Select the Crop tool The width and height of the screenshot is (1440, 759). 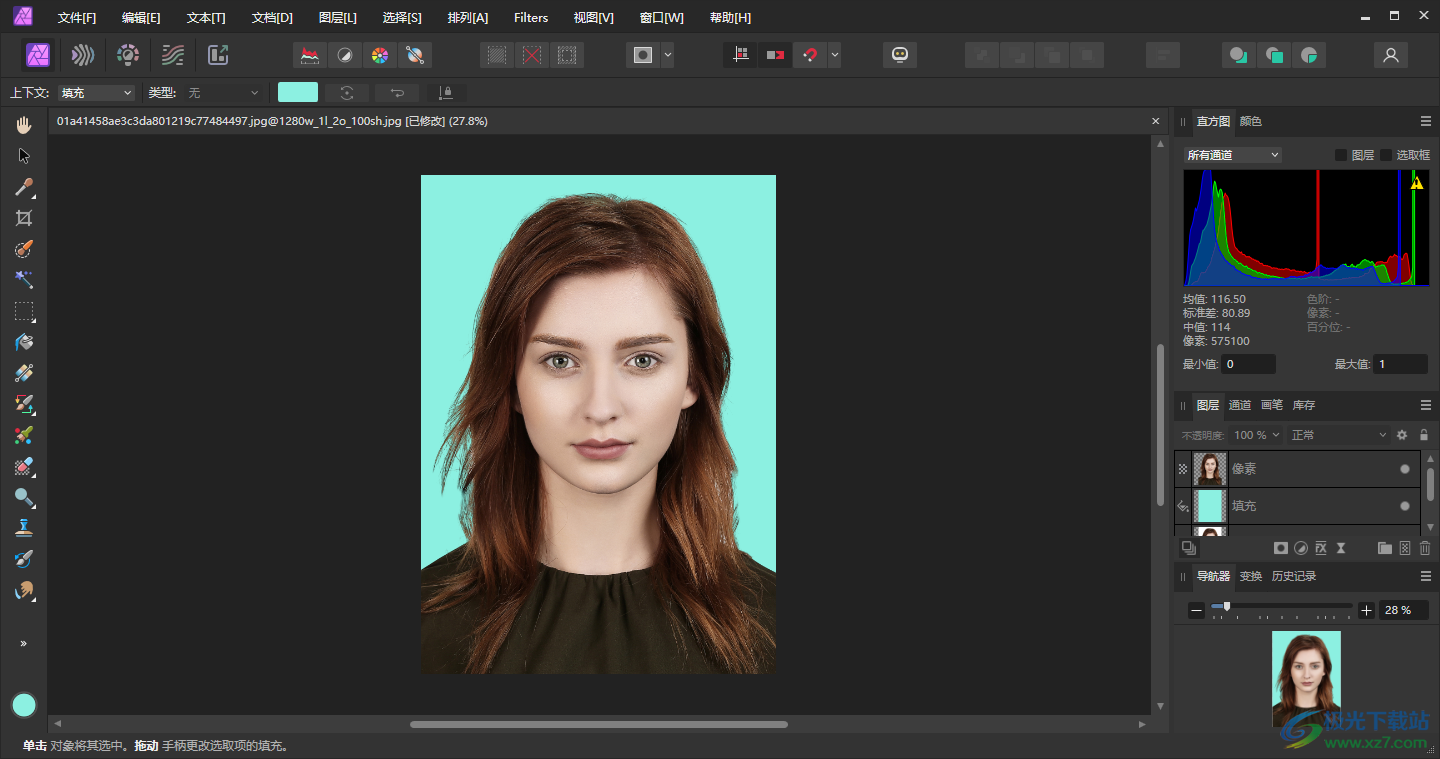coord(24,218)
